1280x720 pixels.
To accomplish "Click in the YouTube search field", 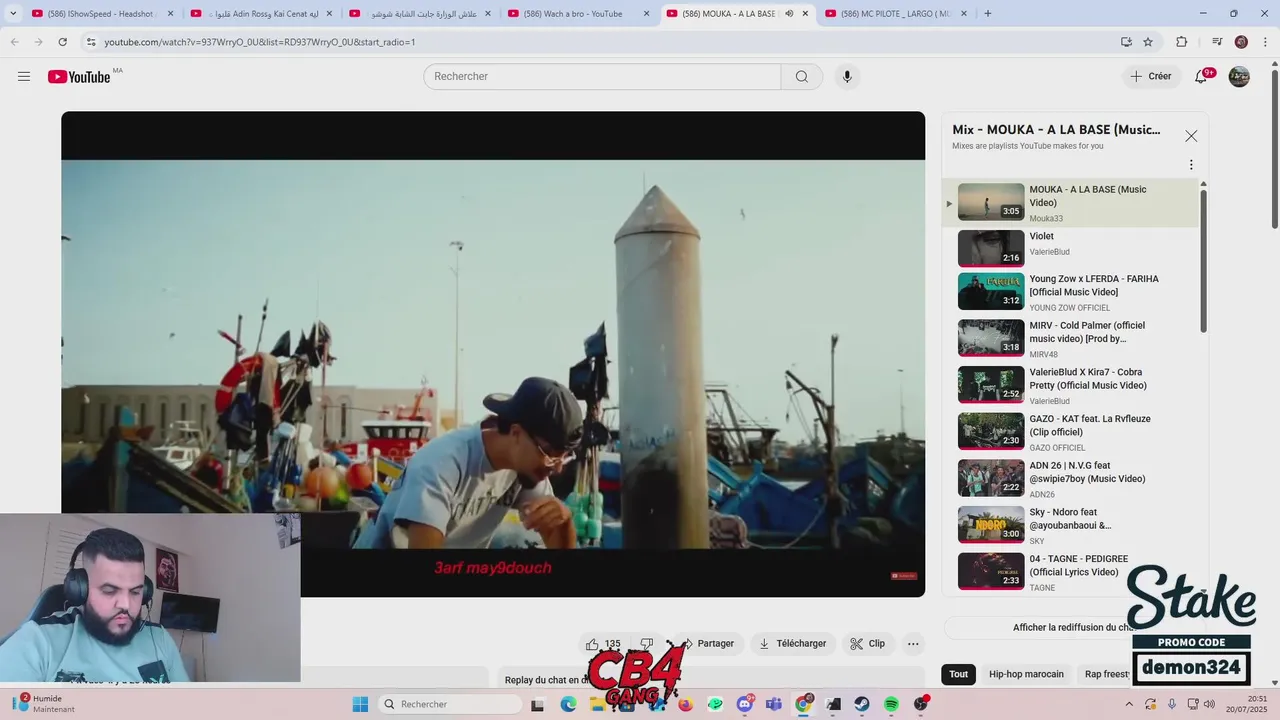I will (x=602, y=77).
